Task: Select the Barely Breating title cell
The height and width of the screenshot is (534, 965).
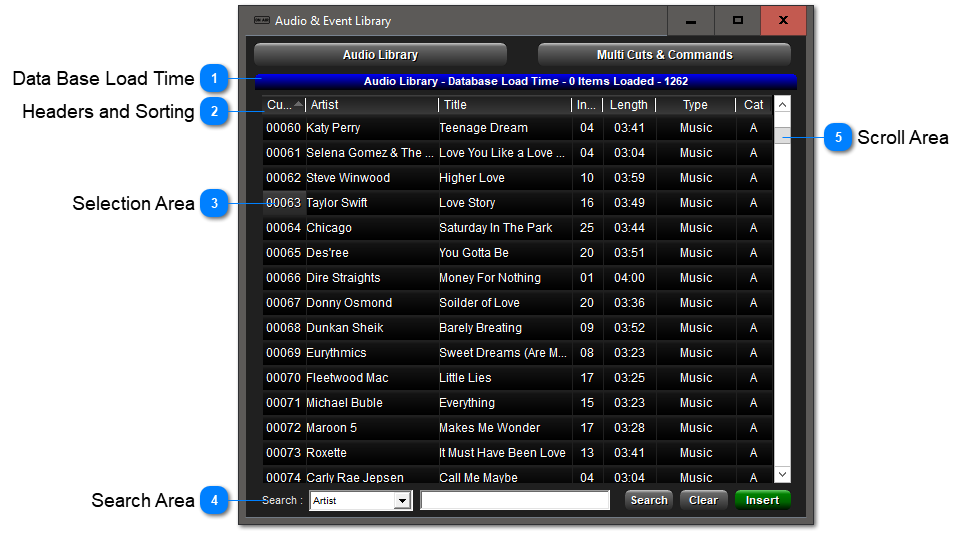Action: [x=505, y=328]
